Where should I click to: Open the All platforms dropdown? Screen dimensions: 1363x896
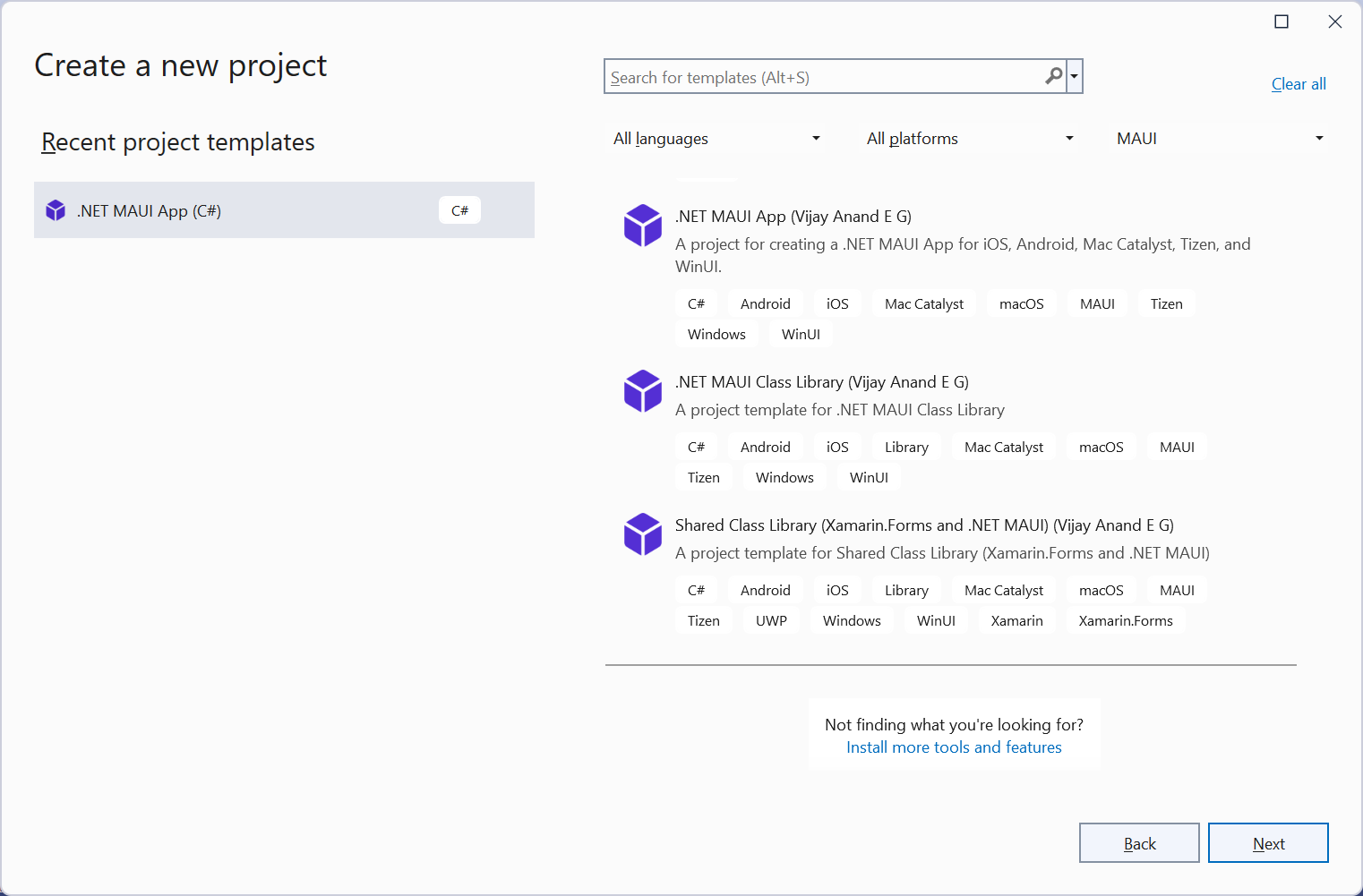click(x=970, y=138)
